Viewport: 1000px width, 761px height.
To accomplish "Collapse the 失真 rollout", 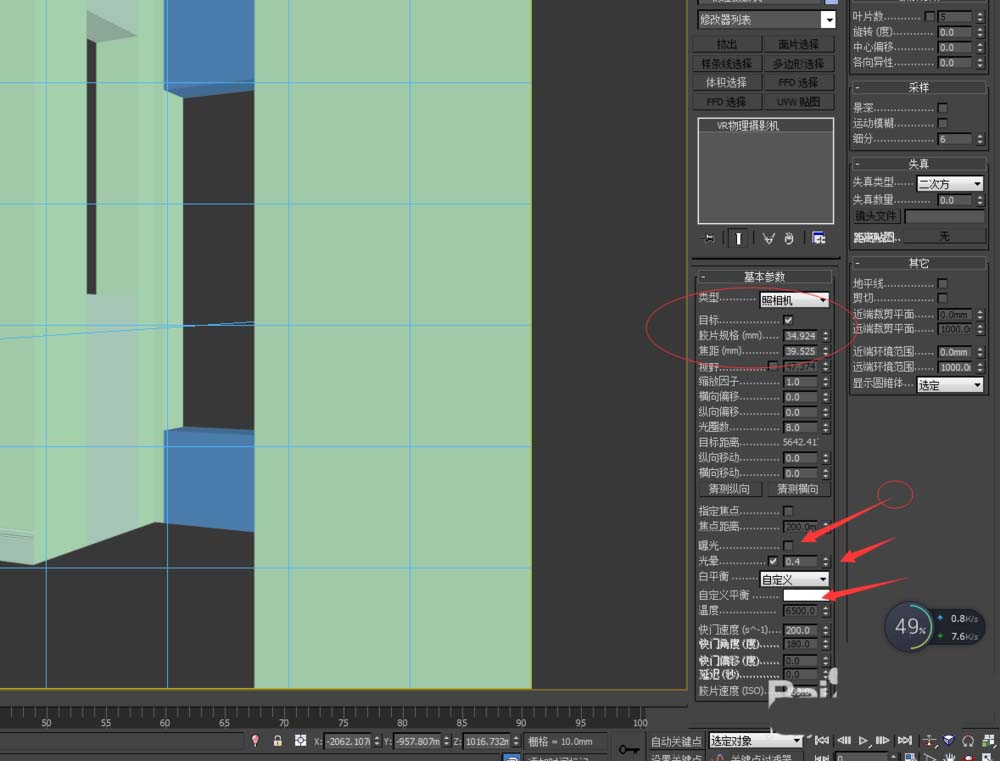I will [918, 164].
